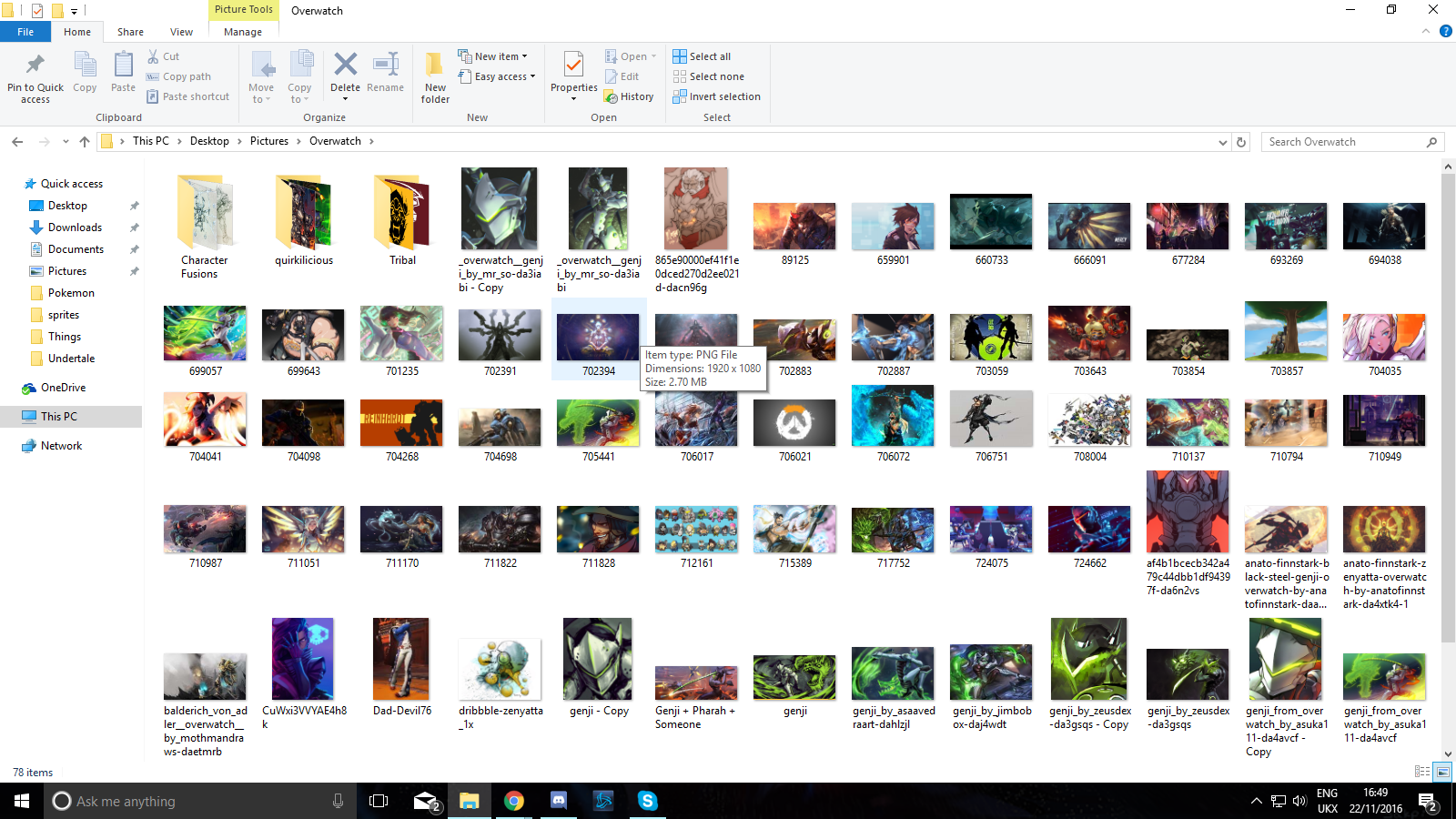Viewport: 1456px width, 819px height.
Task: Select the dribbble-zenyatta_1x image
Action: pyautogui.click(x=500, y=682)
